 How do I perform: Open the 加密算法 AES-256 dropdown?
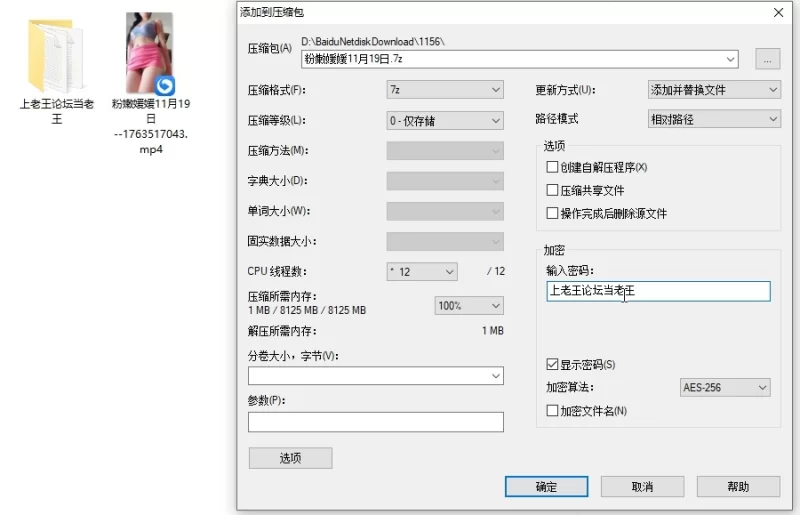[724, 387]
